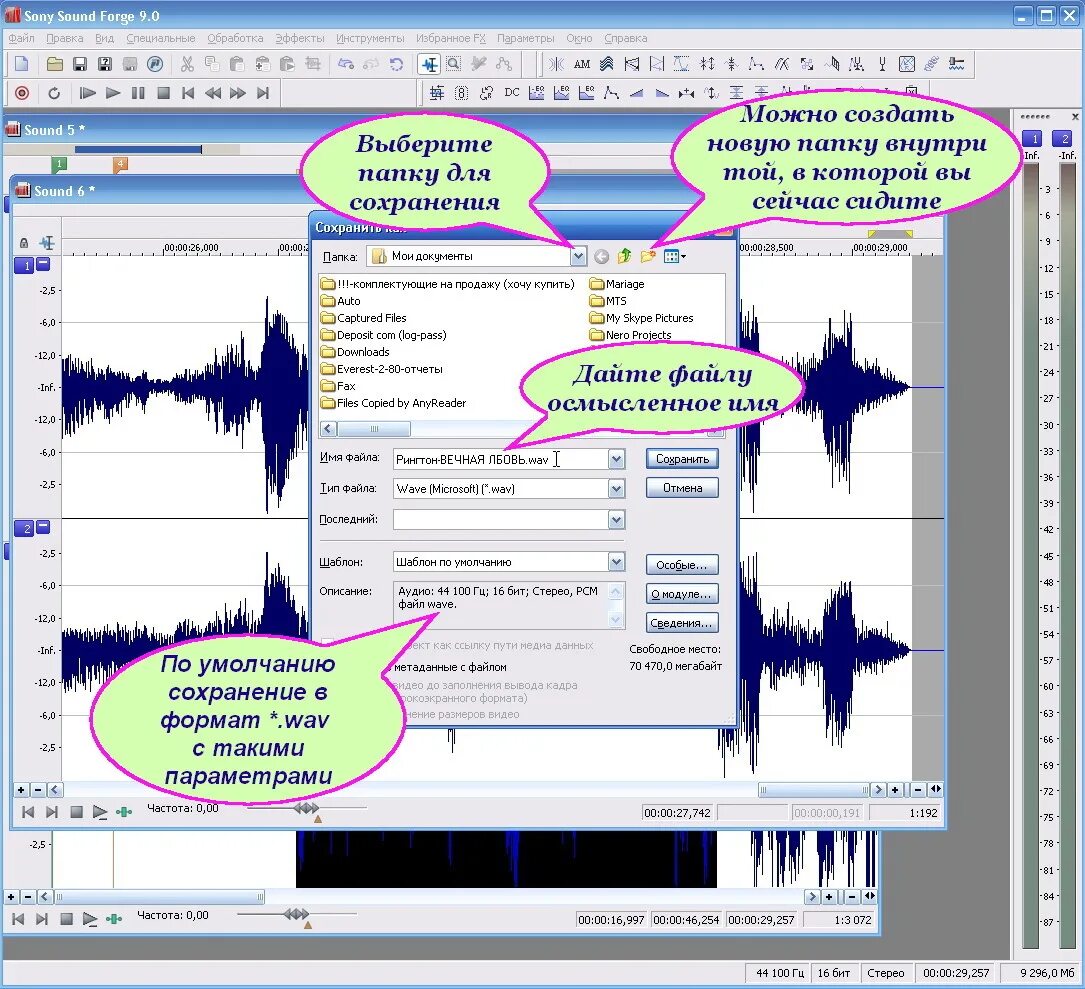1085x989 pixels.
Task: Open the Имя файла dropdown arrow
Action: pos(617,459)
